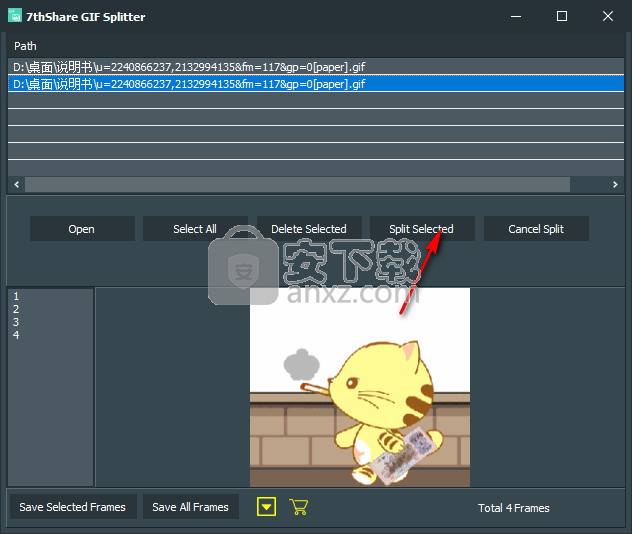
Task: Close the GIF Splitter window
Action: click(x=607, y=16)
